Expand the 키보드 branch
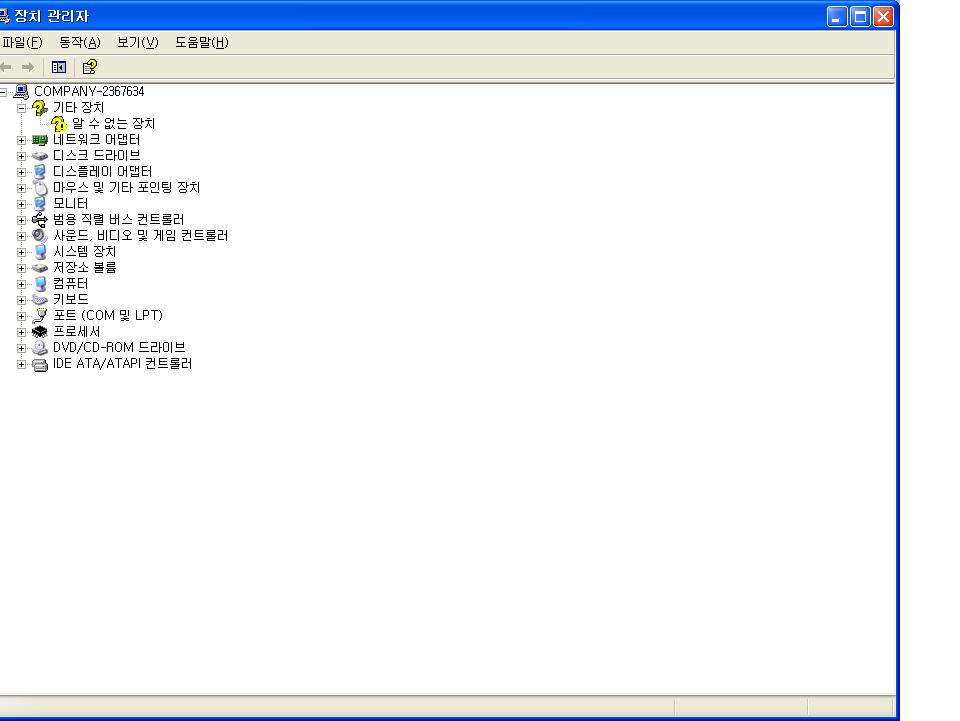Image resolution: width=960 pixels, height=721 pixels. coord(21,300)
